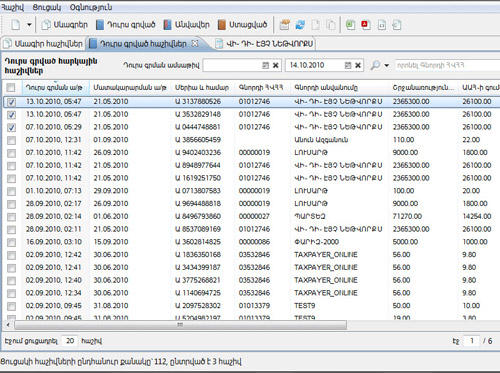Click the amount 71270.00 cell
Viewport: 500px width, 373px height.
pos(407,216)
